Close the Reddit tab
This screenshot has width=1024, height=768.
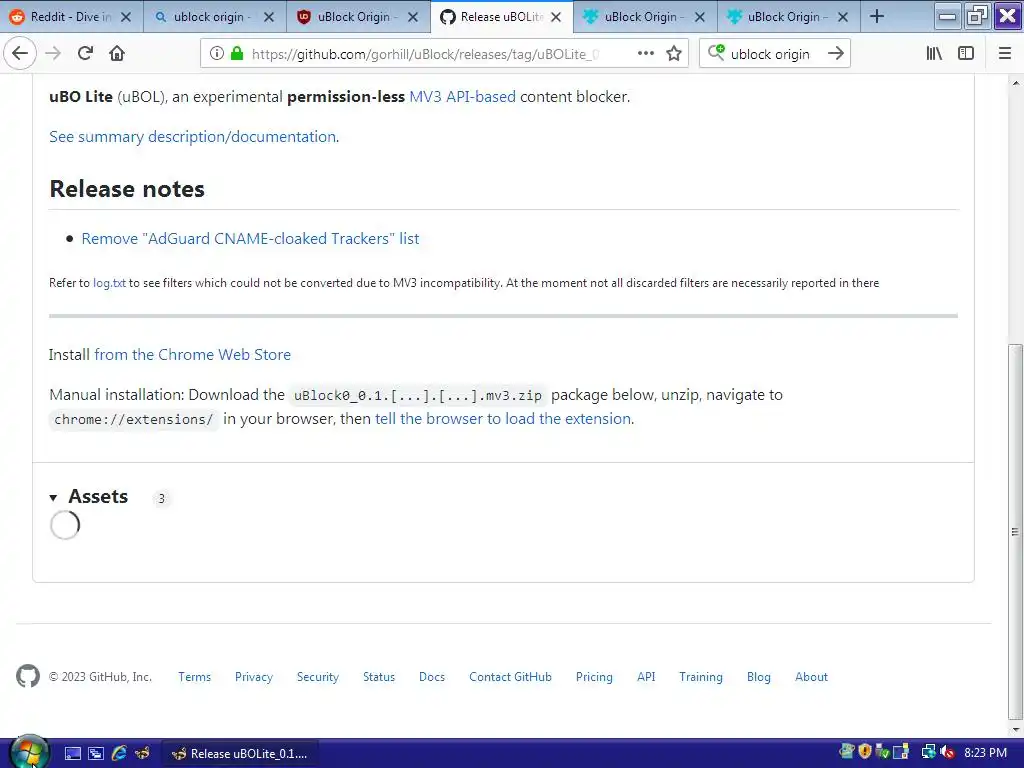(x=126, y=17)
